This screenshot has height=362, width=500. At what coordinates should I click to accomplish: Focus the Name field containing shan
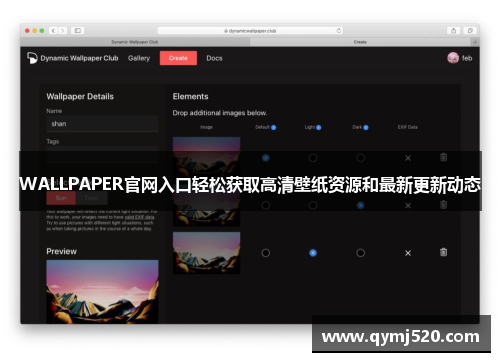[x=102, y=124]
